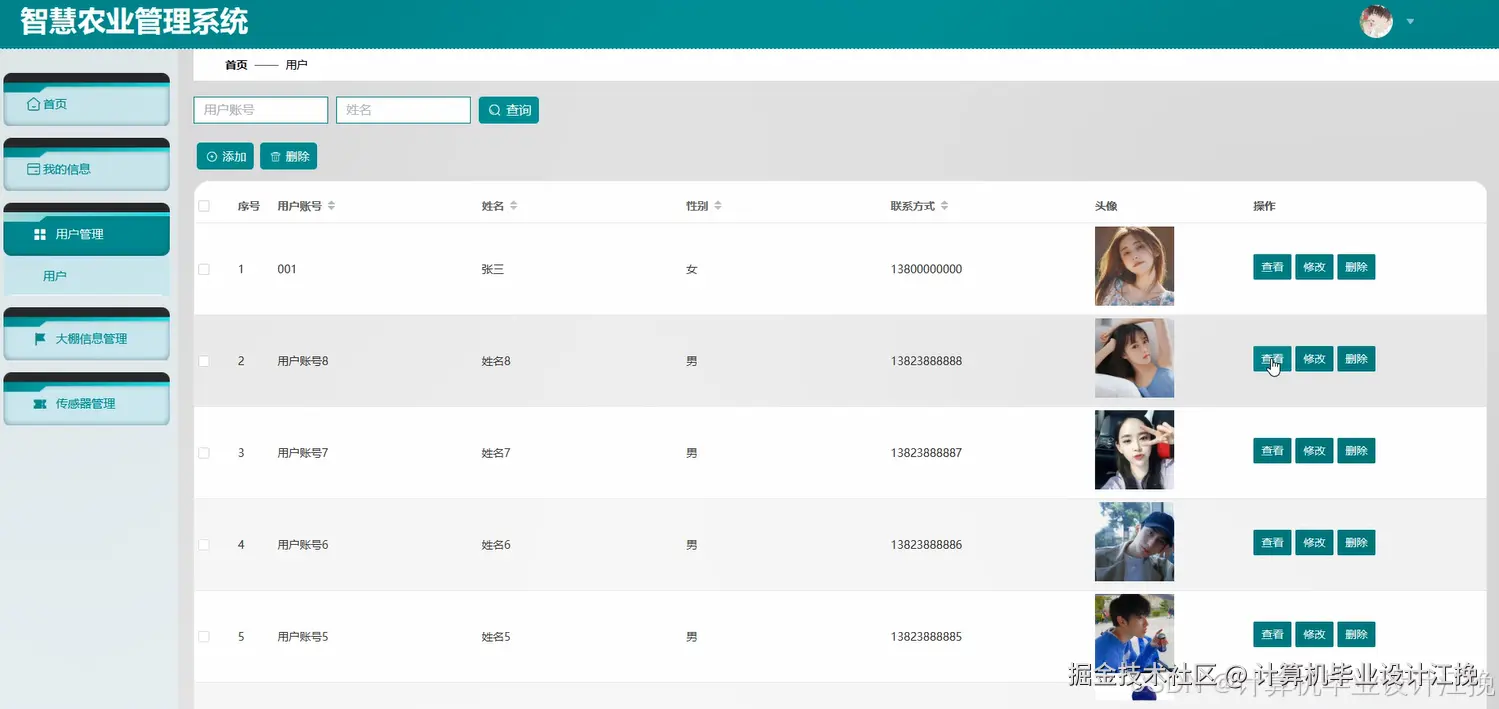Expand the header account dropdown arrow

(x=1410, y=21)
